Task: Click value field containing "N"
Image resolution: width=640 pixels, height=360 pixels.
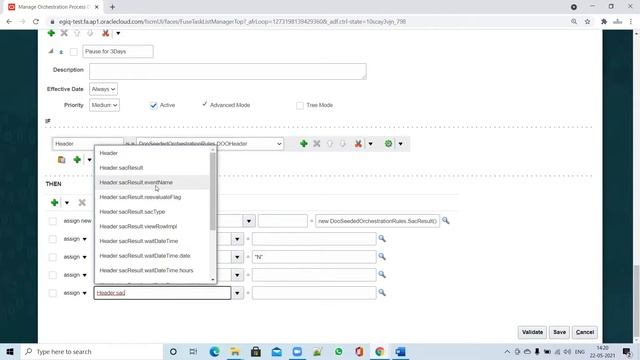Action: [314, 257]
